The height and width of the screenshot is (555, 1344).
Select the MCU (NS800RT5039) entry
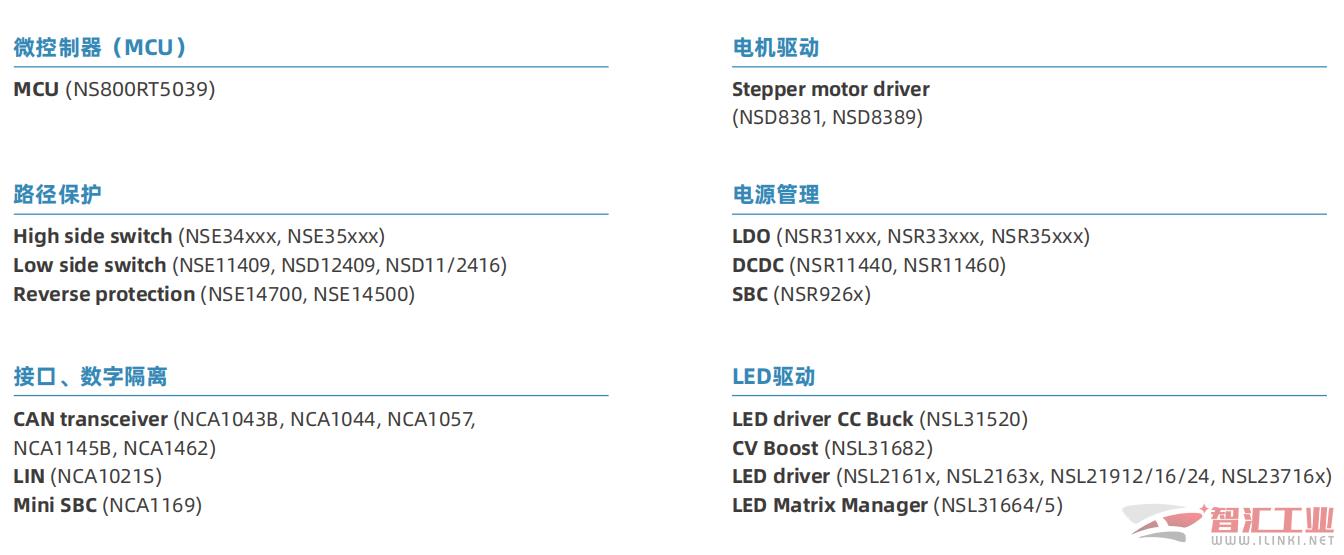[x=114, y=89]
